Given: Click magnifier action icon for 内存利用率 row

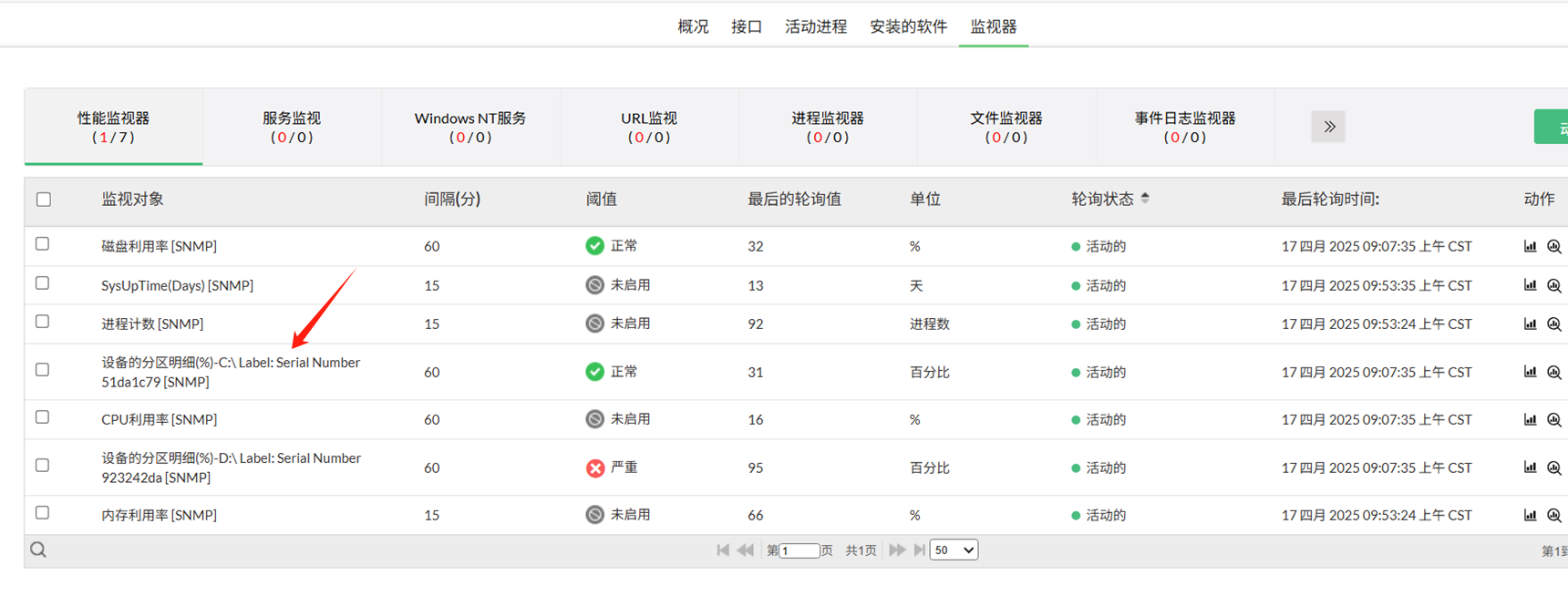Looking at the screenshot, I should pyautogui.click(x=1554, y=515).
